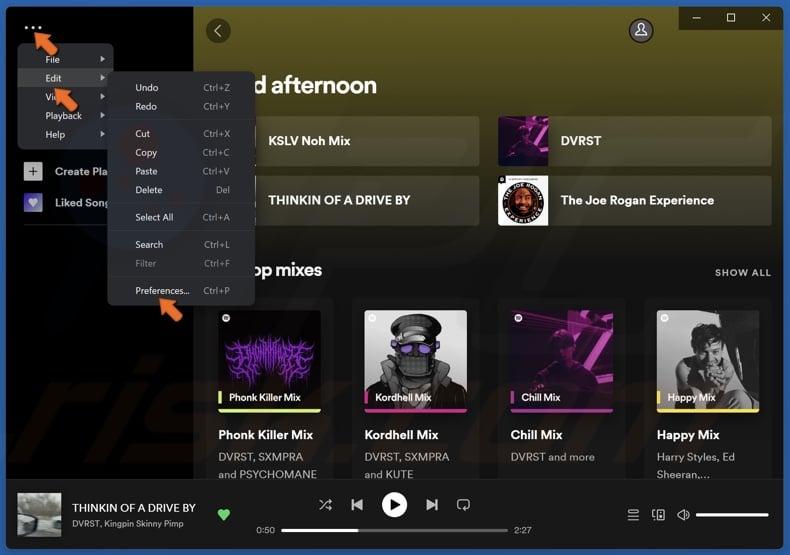The height and width of the screenshot is (555, 790).
Task: Open the DVRST tile cover art
Action: point(523,141)
